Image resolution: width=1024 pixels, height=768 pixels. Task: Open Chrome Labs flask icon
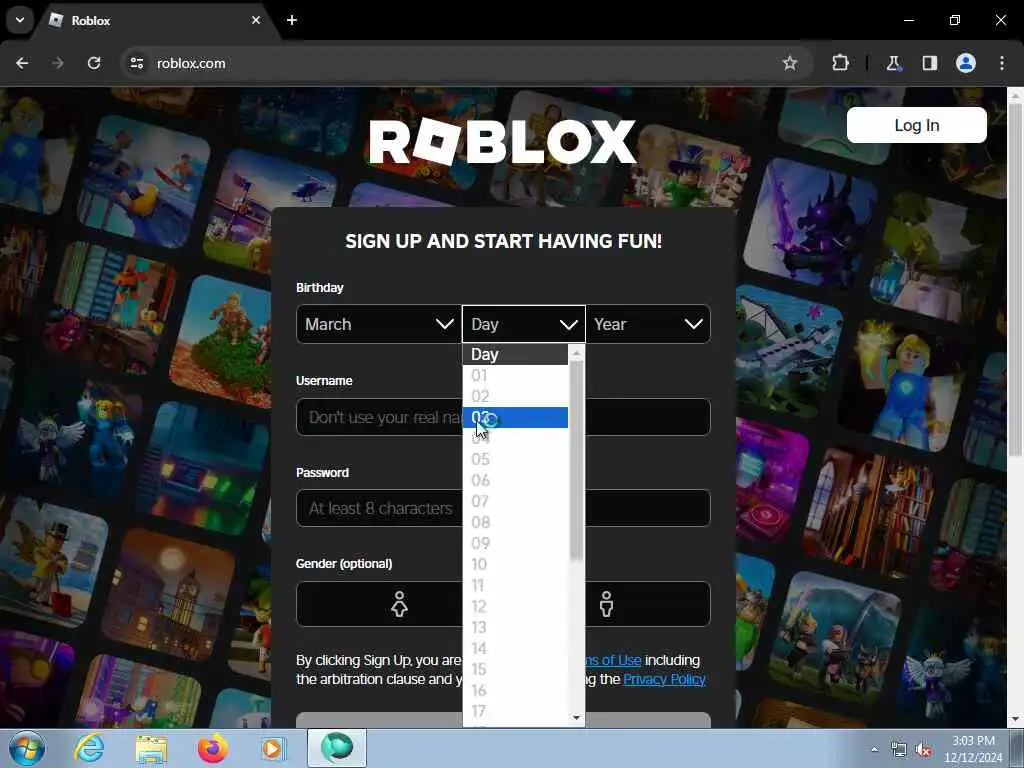pyautogui.click(x=893, y=63)
